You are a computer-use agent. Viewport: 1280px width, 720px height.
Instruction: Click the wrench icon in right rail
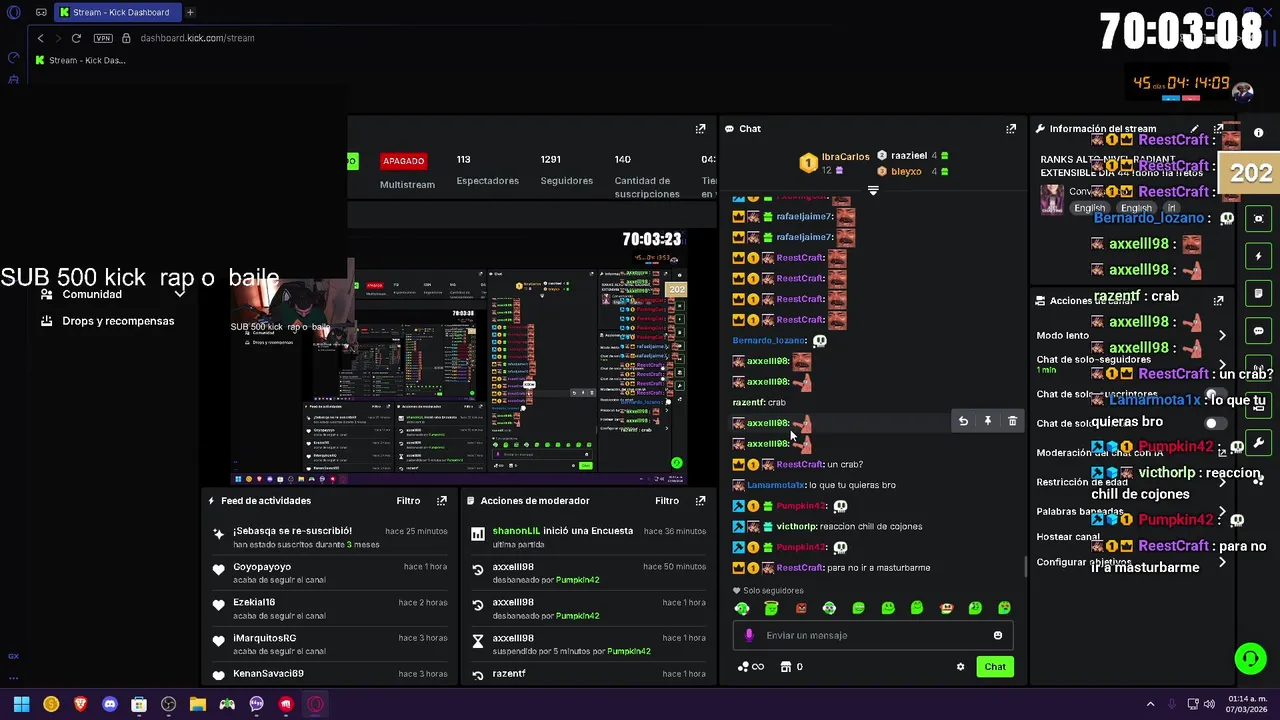coord(1259,443)
